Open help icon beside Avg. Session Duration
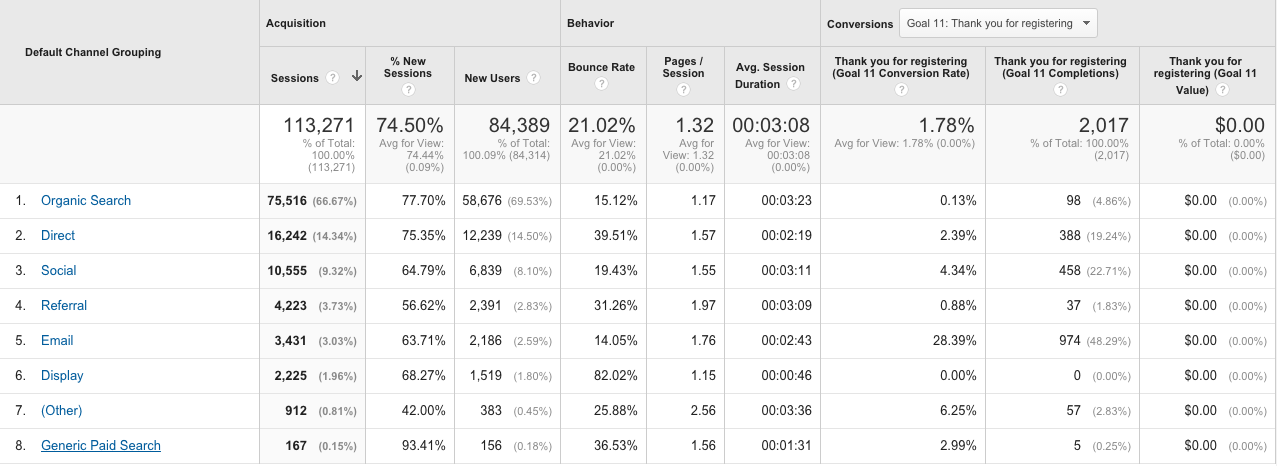The width and height of the screenshot is (1277, 466). [x=793, y=84]
